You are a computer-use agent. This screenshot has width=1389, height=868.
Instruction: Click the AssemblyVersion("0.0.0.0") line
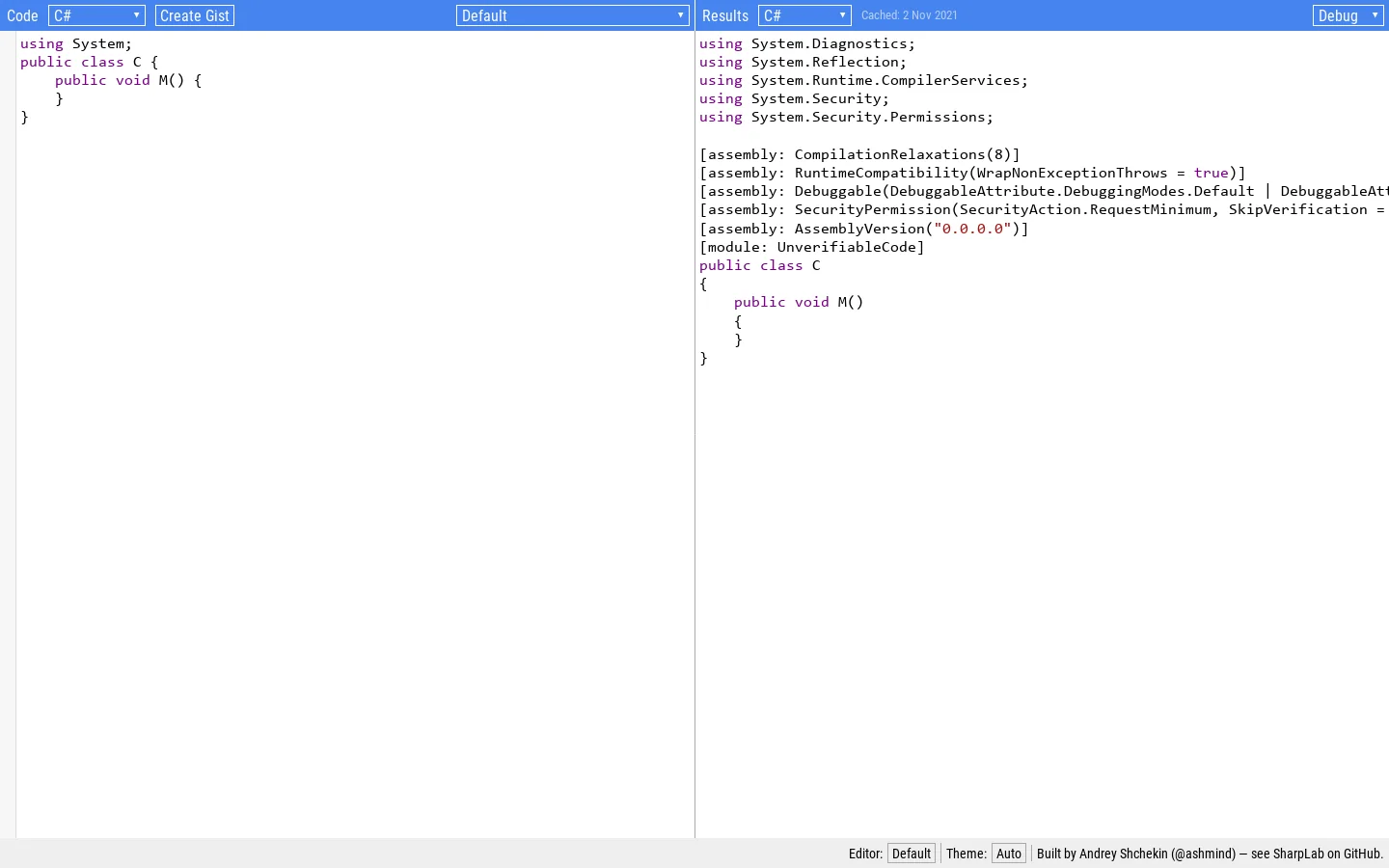tap(864, 229)
